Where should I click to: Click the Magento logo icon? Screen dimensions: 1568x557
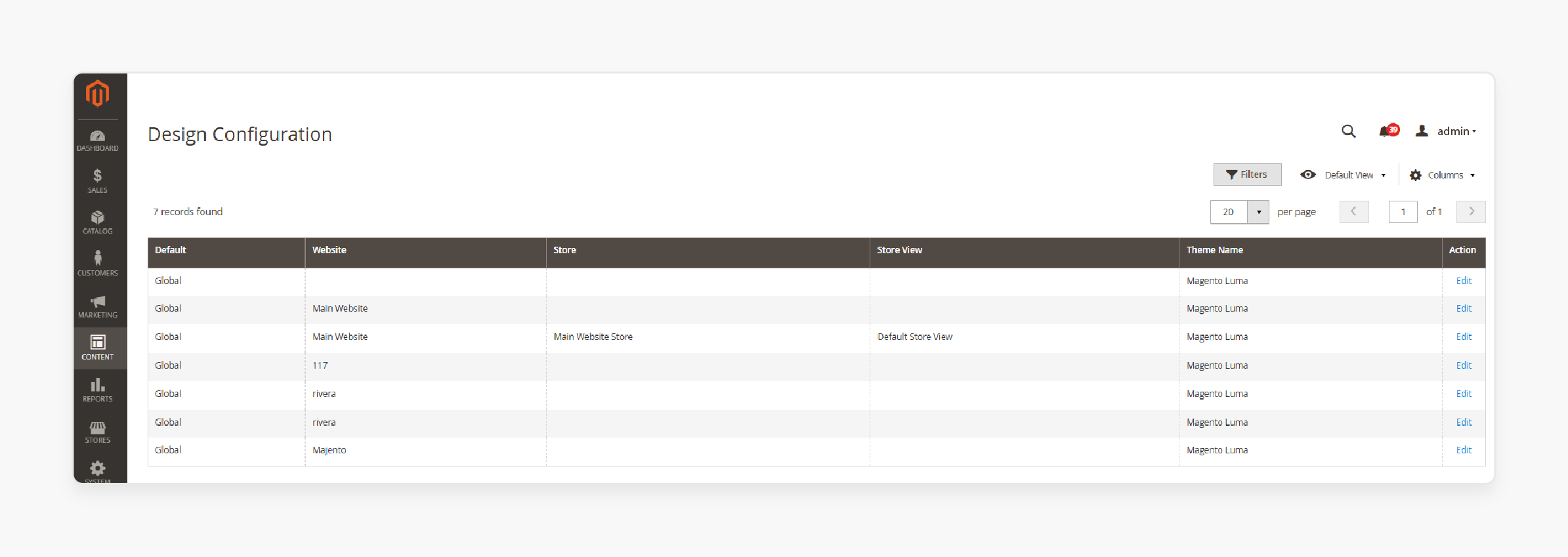(x=97, y=93)
